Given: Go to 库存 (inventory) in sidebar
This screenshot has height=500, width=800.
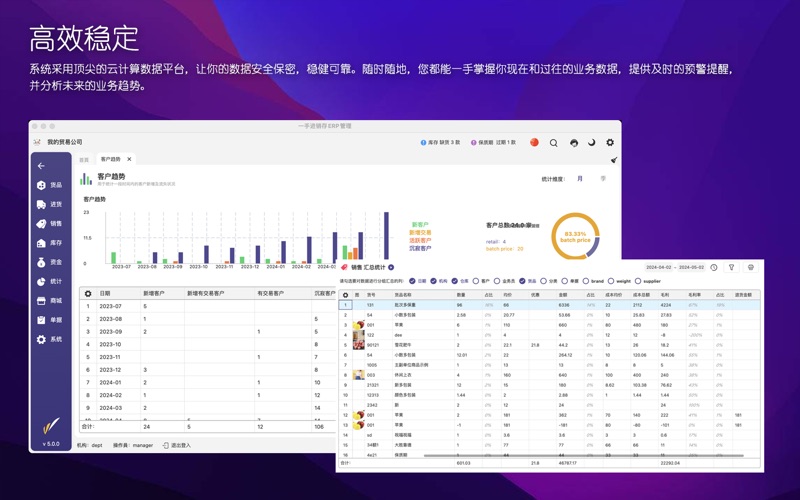Looking at the screenshot, I should tap(49, 243).
